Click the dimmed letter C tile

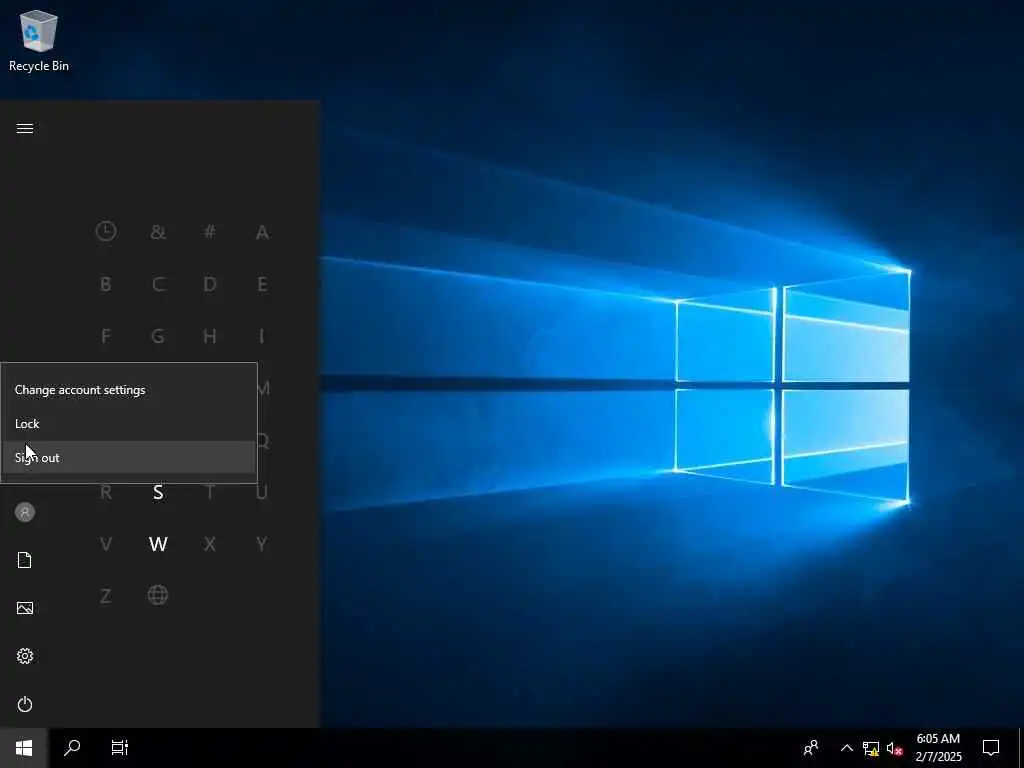(x=158, y=284)
